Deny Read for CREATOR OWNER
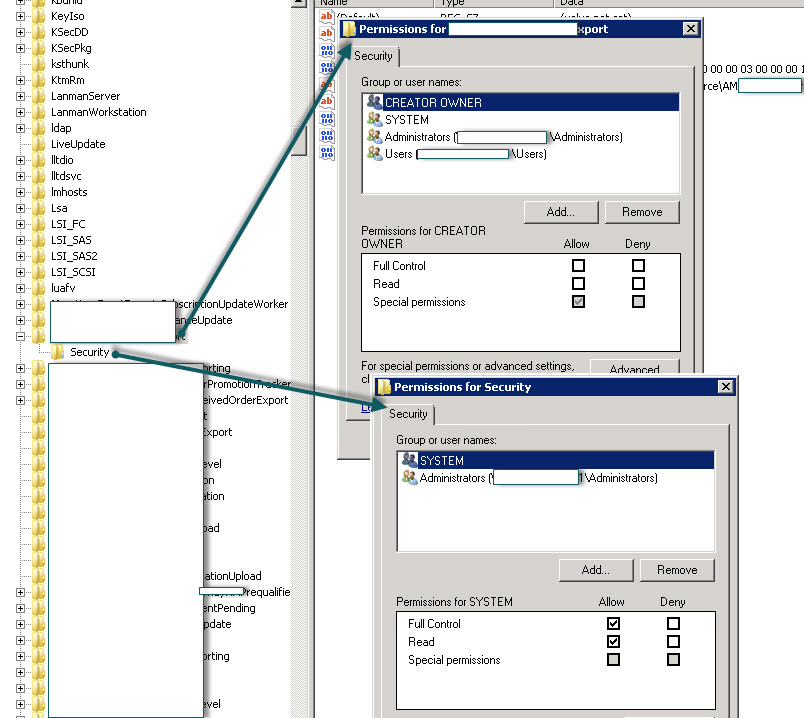 638,284
